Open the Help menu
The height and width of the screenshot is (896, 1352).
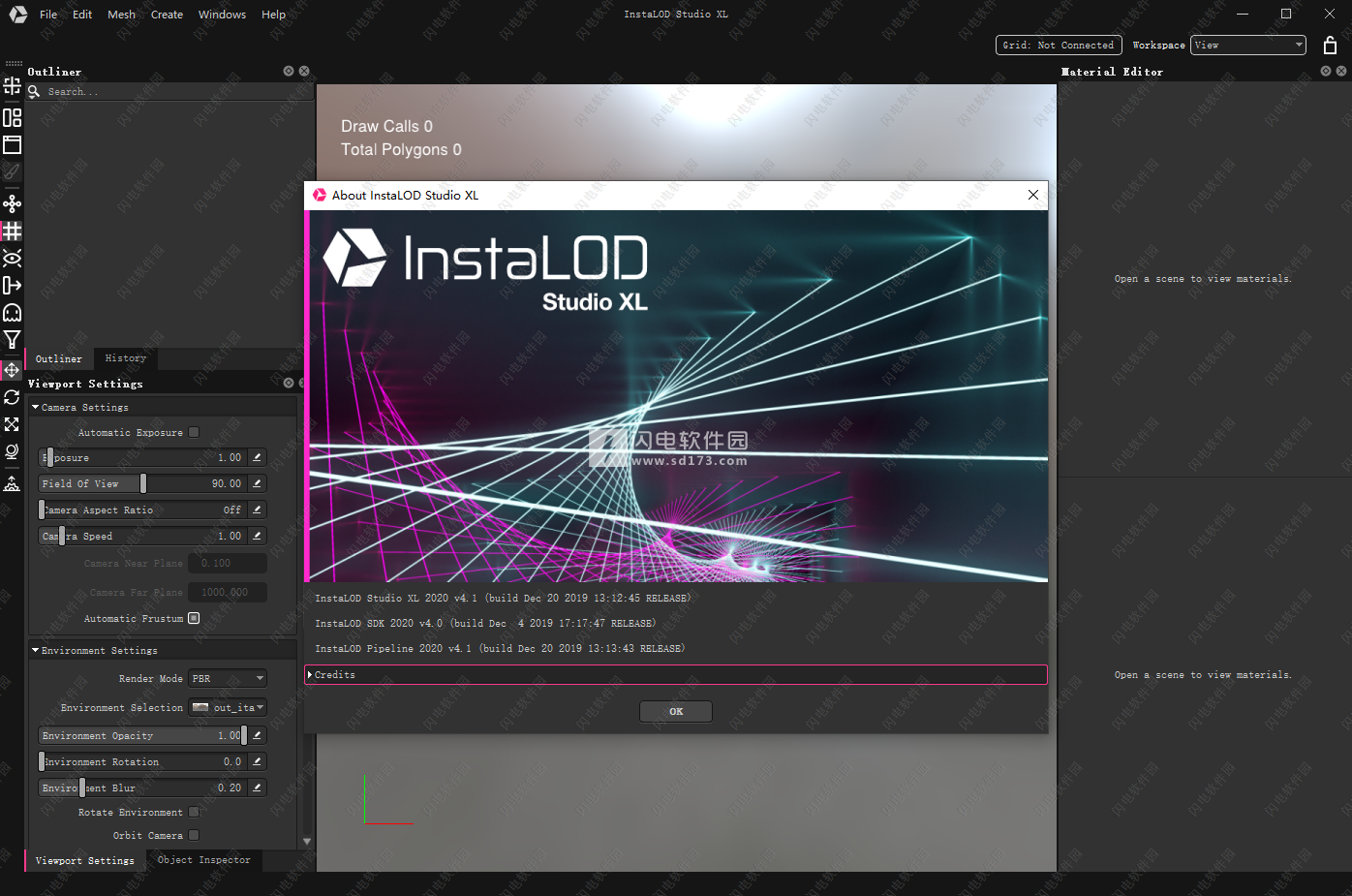point(273,15)
